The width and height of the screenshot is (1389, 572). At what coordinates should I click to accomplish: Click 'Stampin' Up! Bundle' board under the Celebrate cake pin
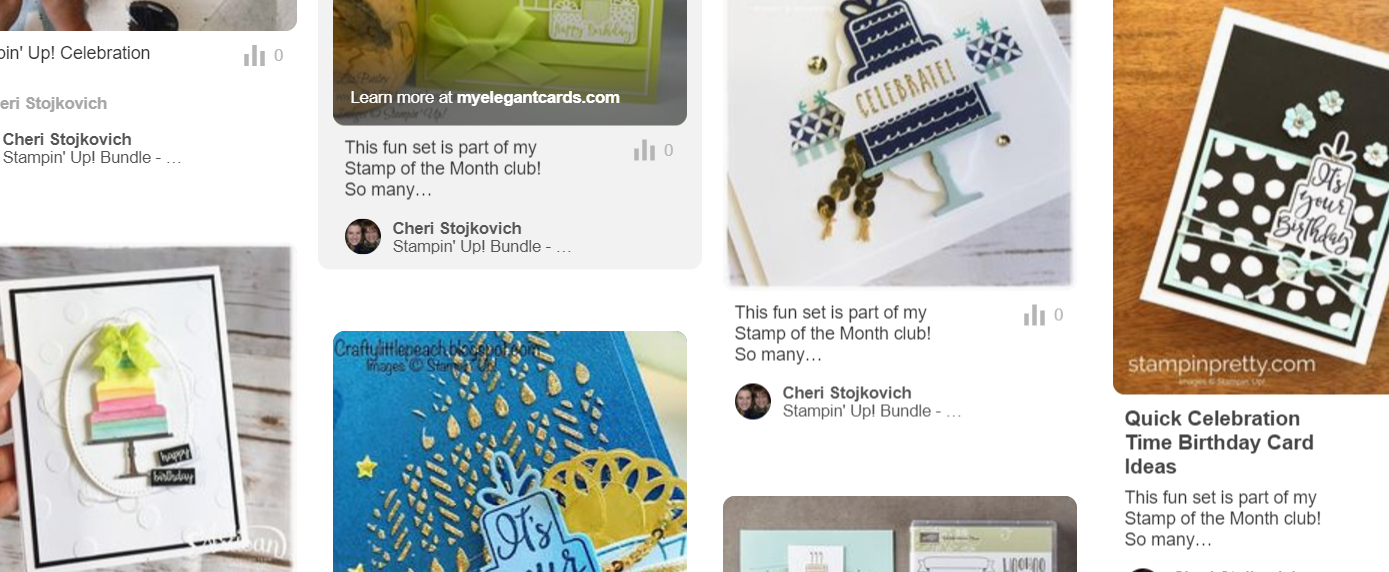(x=872, y=411)
